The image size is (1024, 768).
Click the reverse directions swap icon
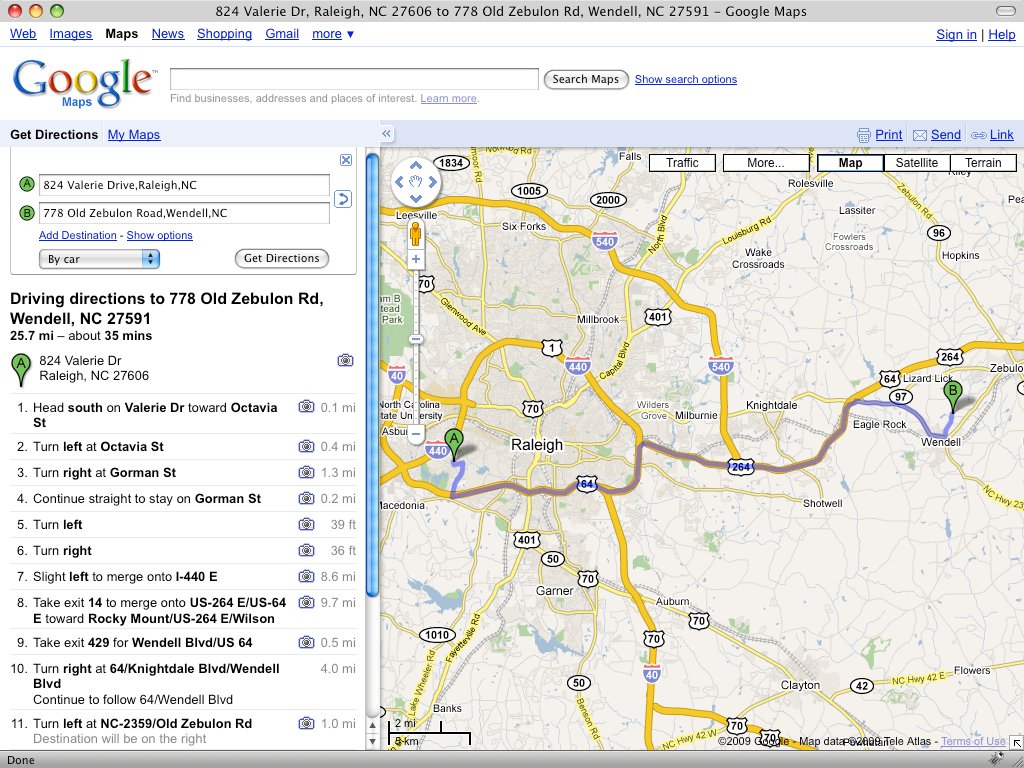click(343, 199)
